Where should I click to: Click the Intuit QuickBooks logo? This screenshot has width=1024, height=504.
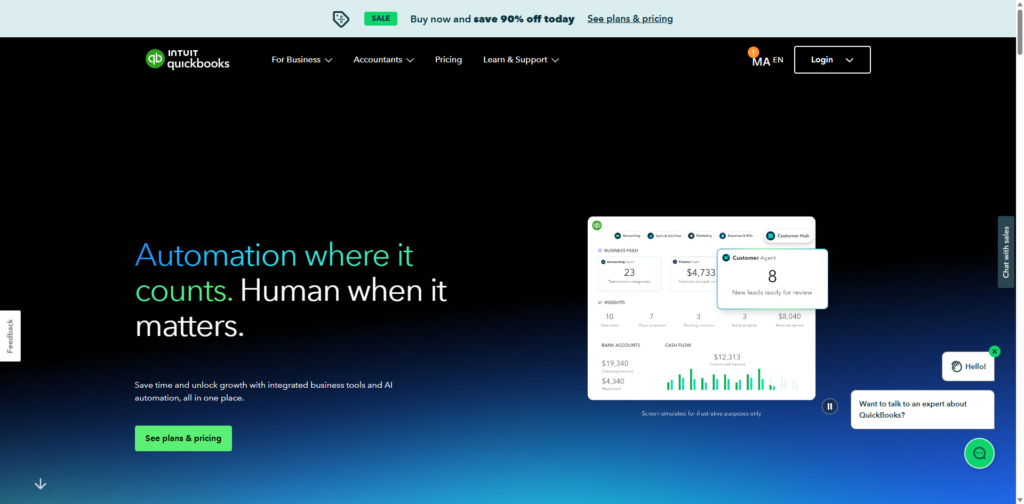188,59
